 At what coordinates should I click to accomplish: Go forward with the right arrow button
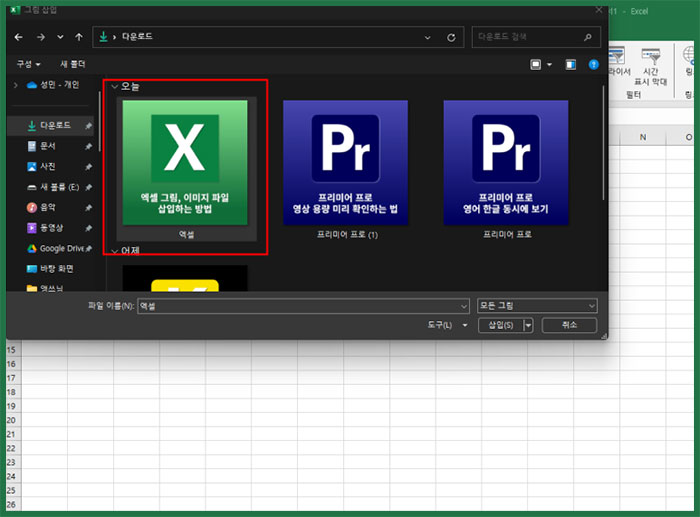pos(41,37)
